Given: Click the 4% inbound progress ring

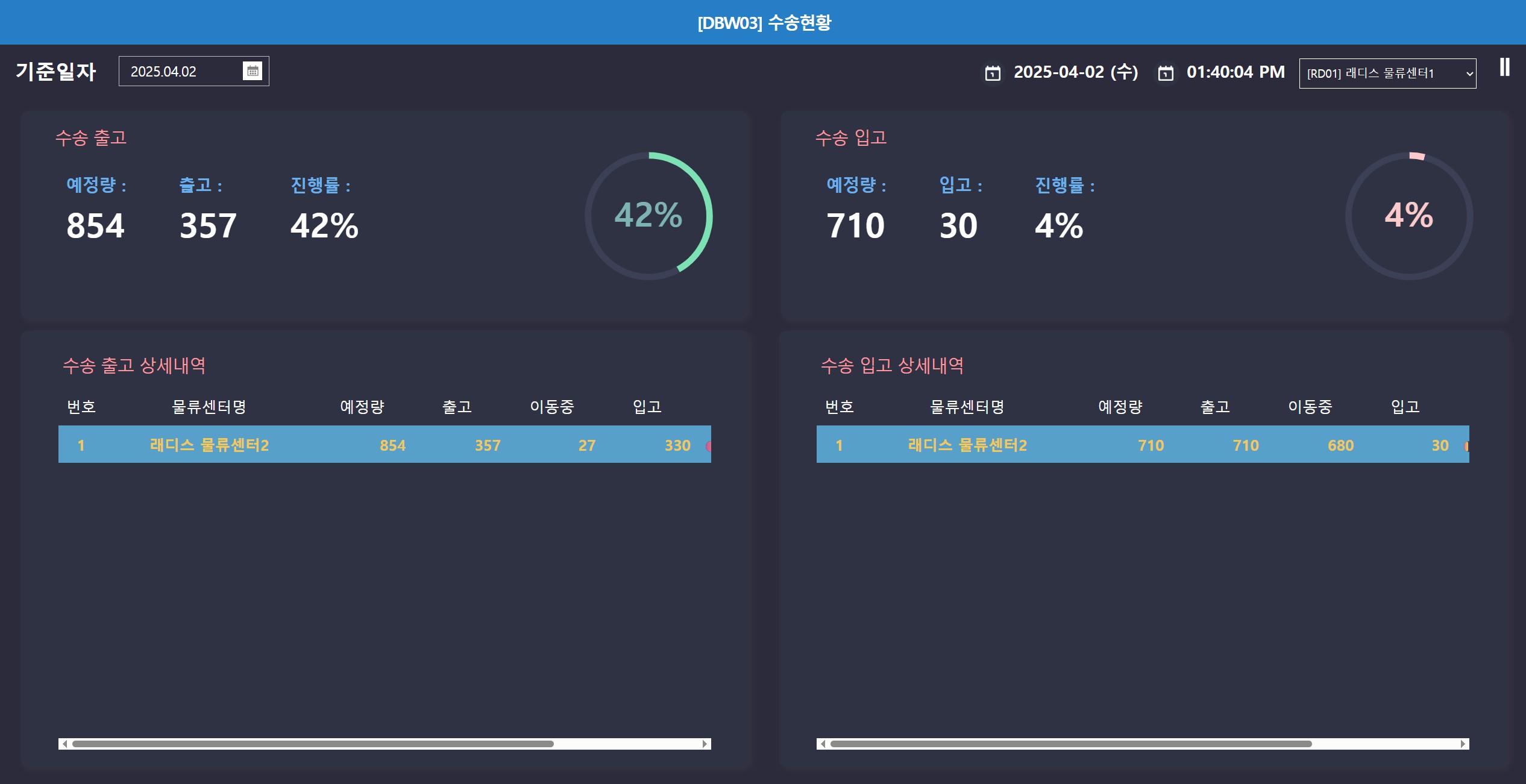Looking at the screenshot, I should click(1409, 216).
